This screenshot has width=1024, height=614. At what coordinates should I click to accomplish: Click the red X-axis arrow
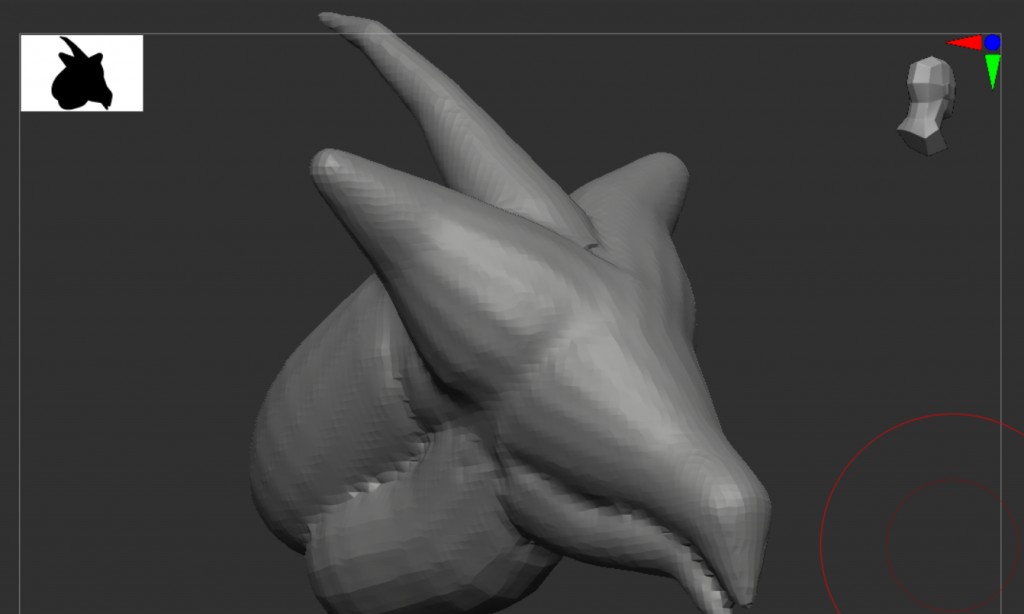[x=965, y=43]
